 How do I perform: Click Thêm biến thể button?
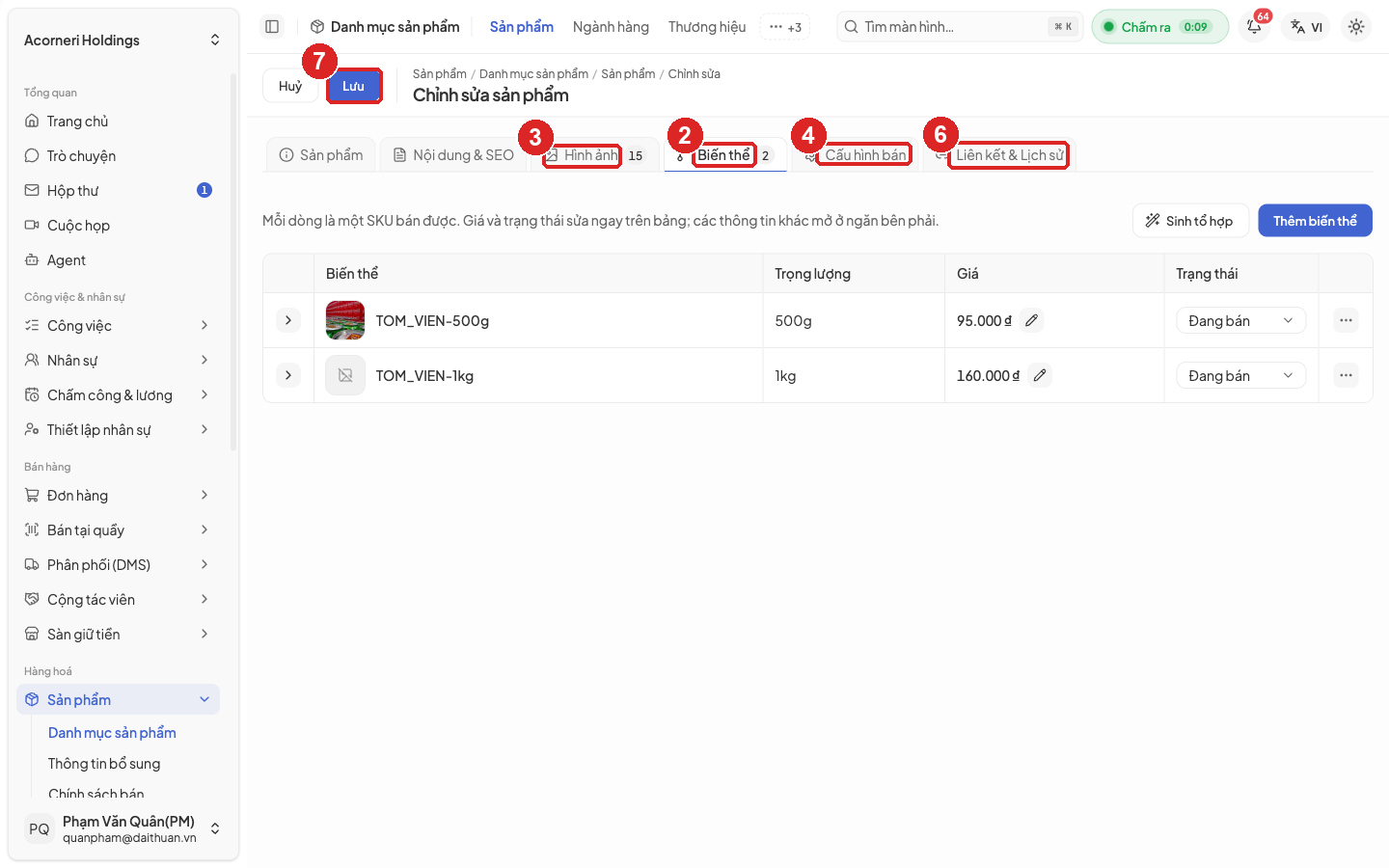(1315, 221)
